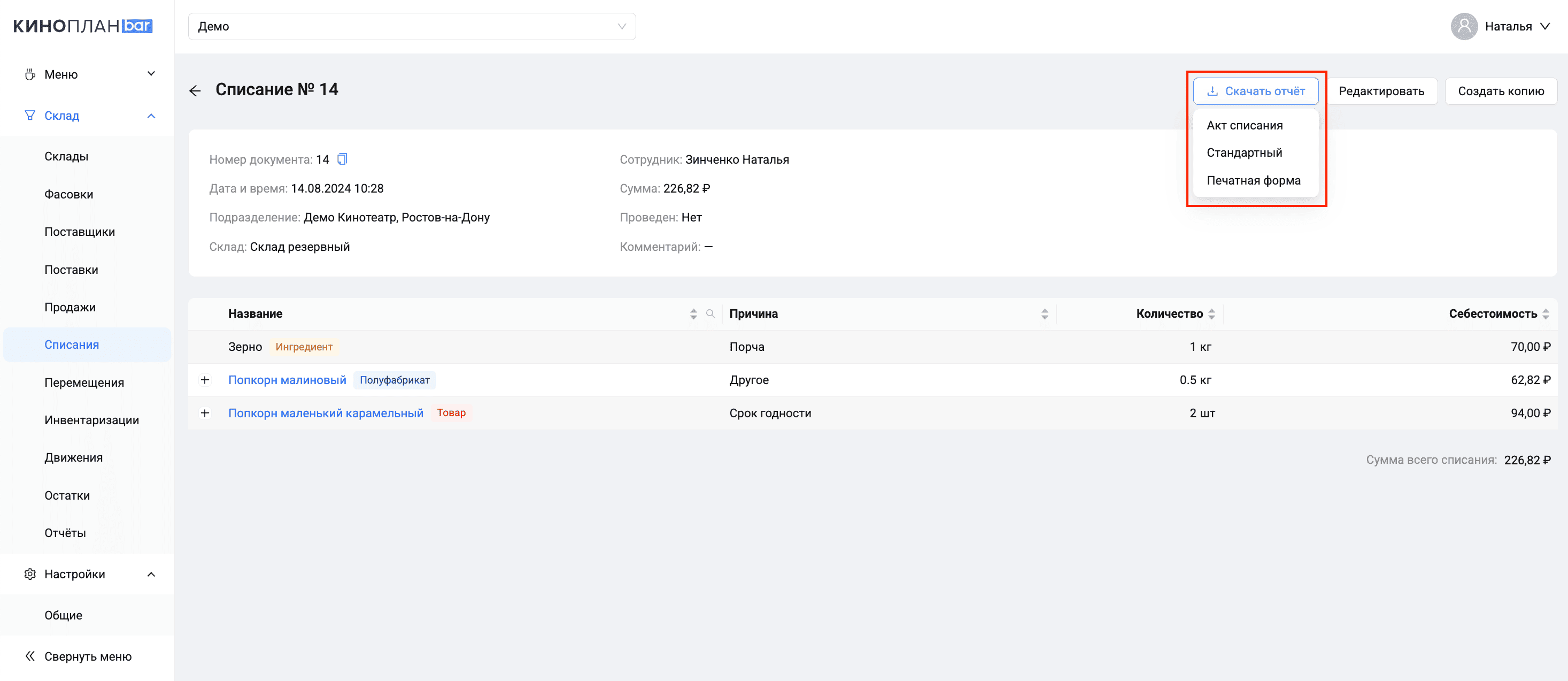Viewport: 1568px width, 681px height.
Task: Click the Склад funnel icon in sidebar
Action: point(30,115)
